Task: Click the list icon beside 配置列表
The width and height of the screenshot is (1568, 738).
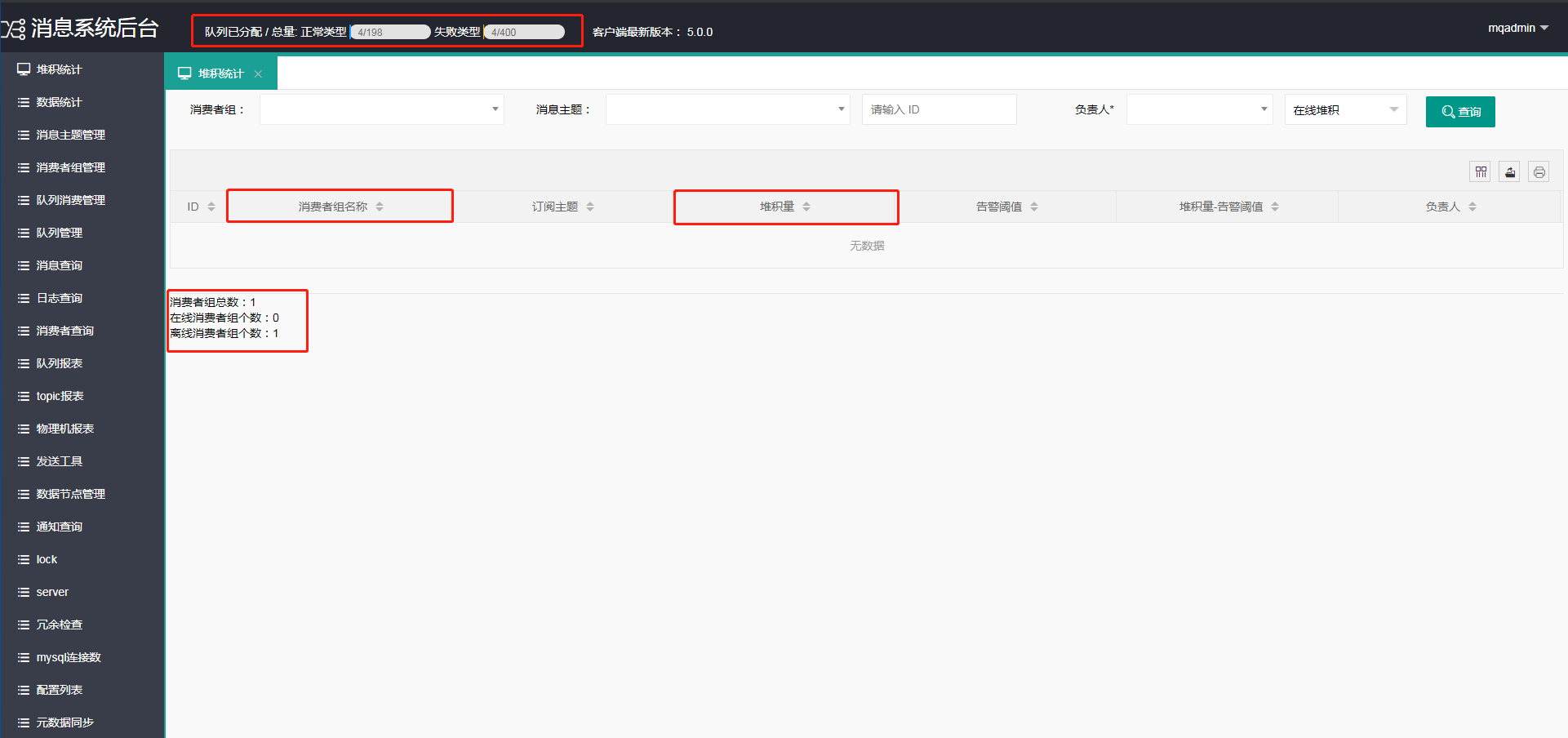Action: 24,690
